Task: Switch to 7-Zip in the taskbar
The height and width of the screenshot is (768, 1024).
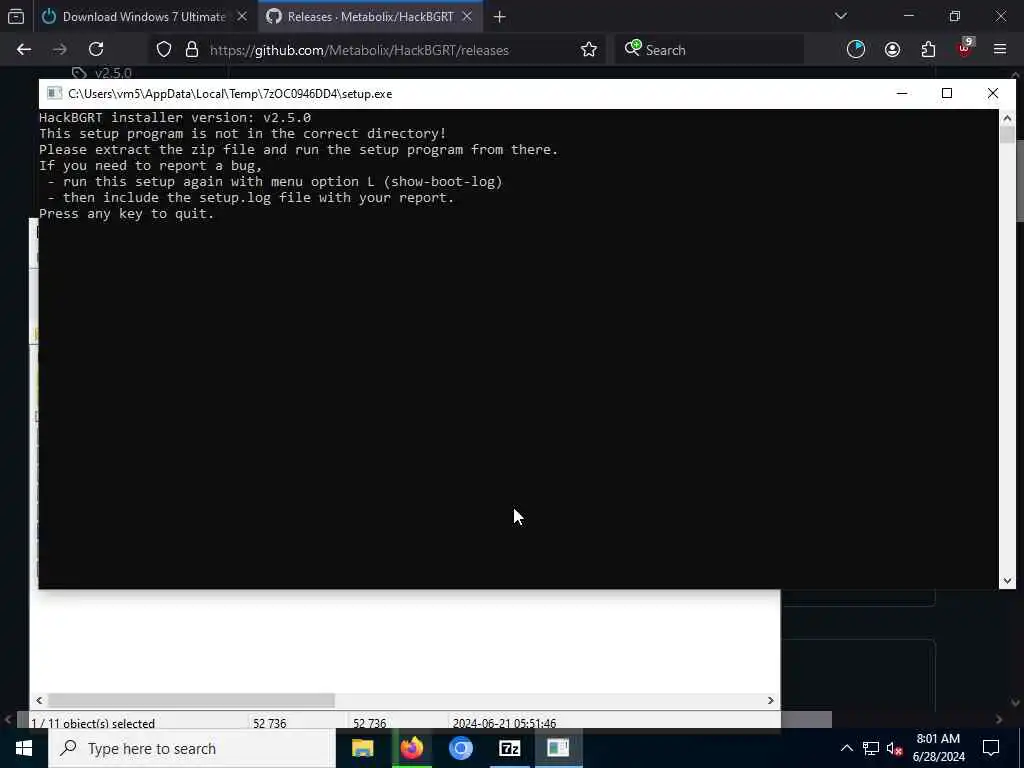Action: (509, 748)
